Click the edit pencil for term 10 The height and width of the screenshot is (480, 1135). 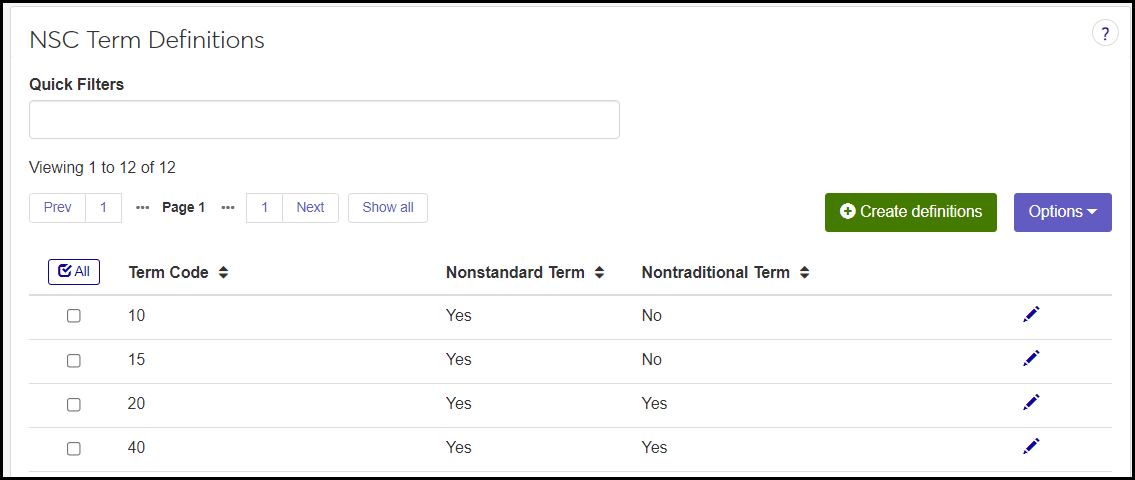pos(1031,315)
